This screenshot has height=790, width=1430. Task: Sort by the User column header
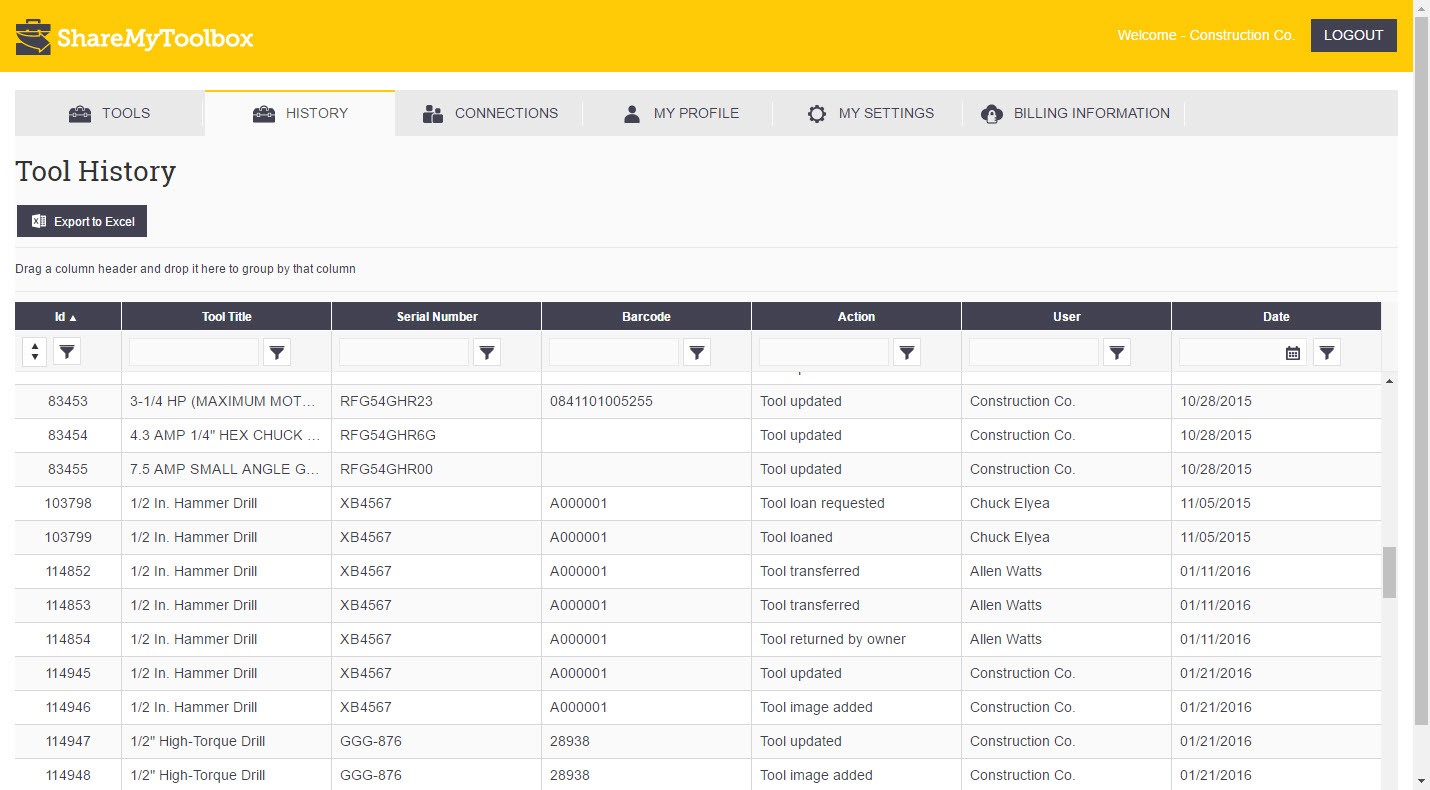[1067, 316]
